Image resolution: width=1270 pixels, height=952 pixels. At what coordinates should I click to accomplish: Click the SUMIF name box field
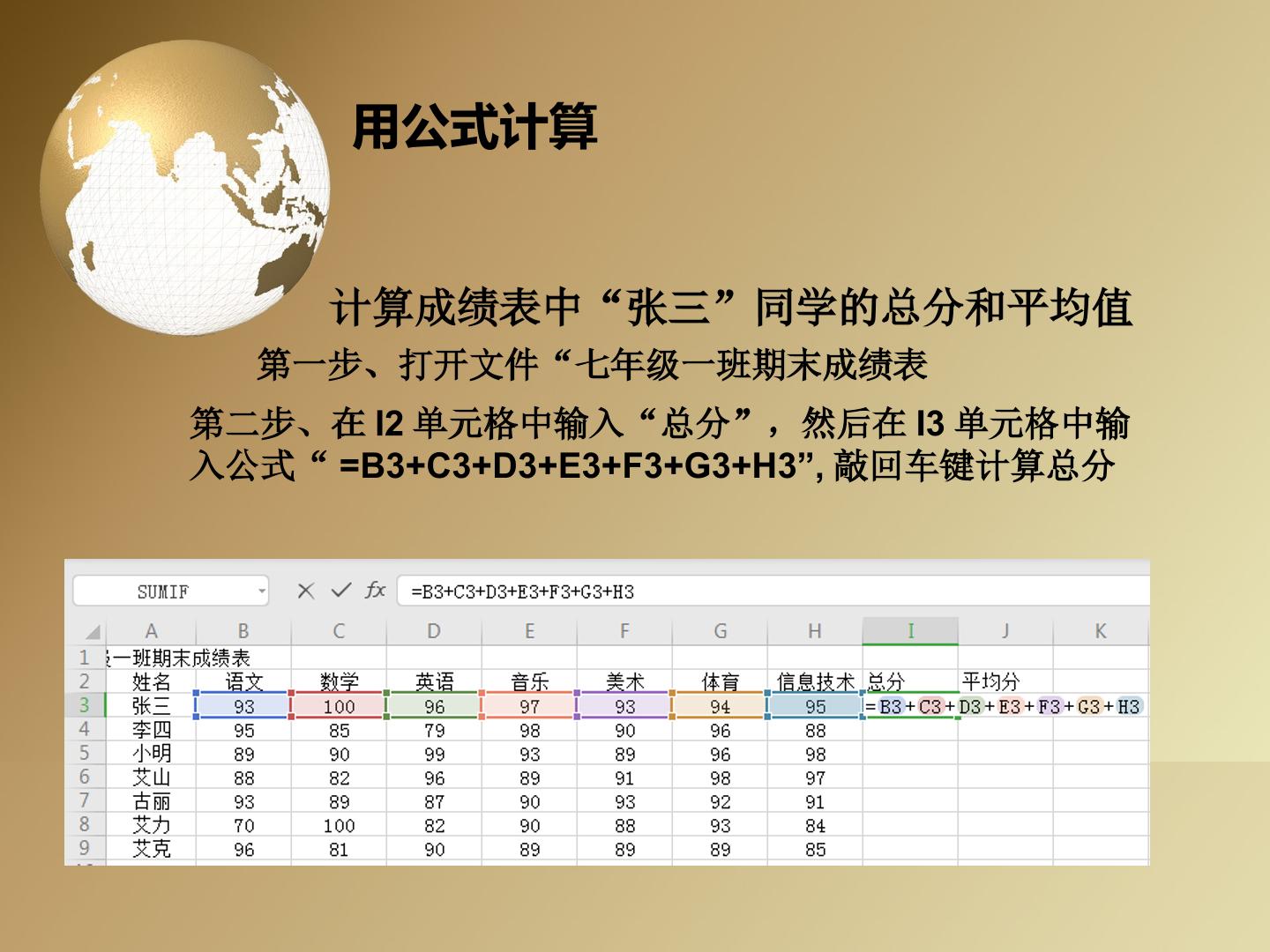[170, 591]
